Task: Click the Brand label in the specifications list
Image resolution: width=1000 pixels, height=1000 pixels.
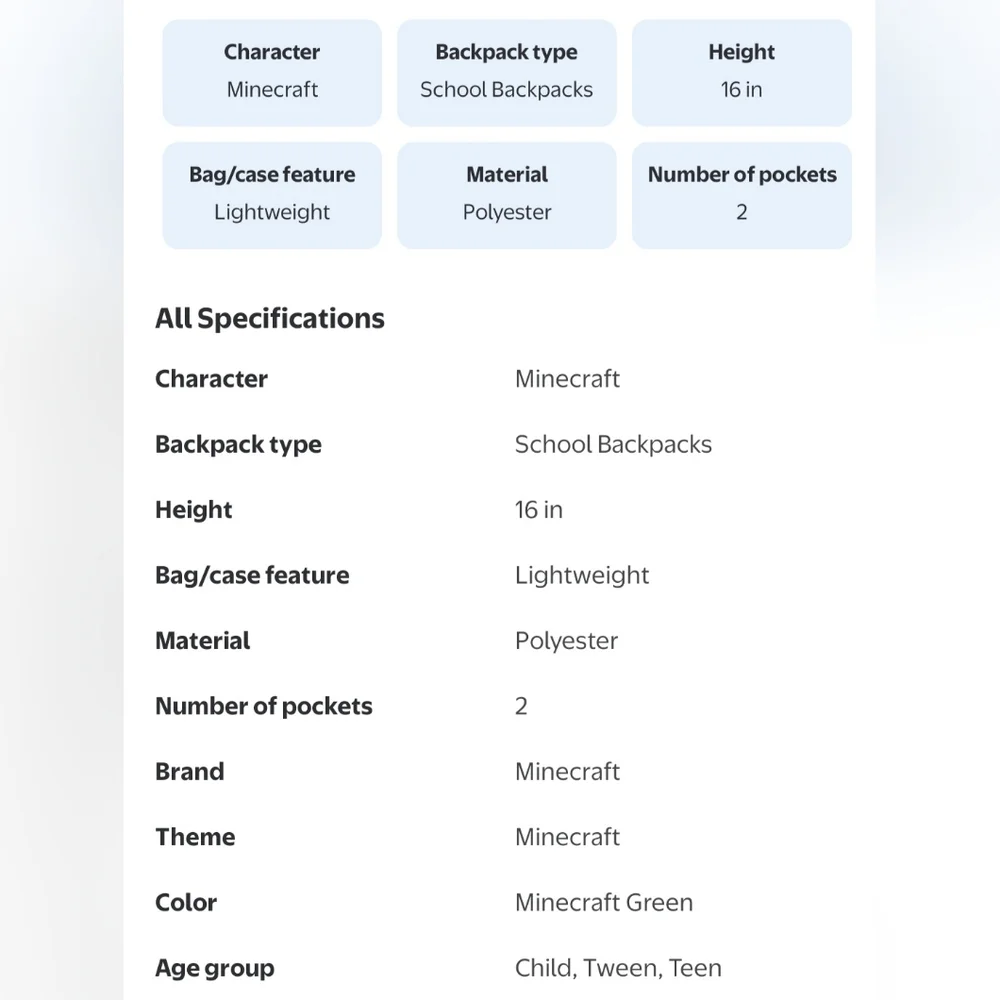Action: pos(190,772)
